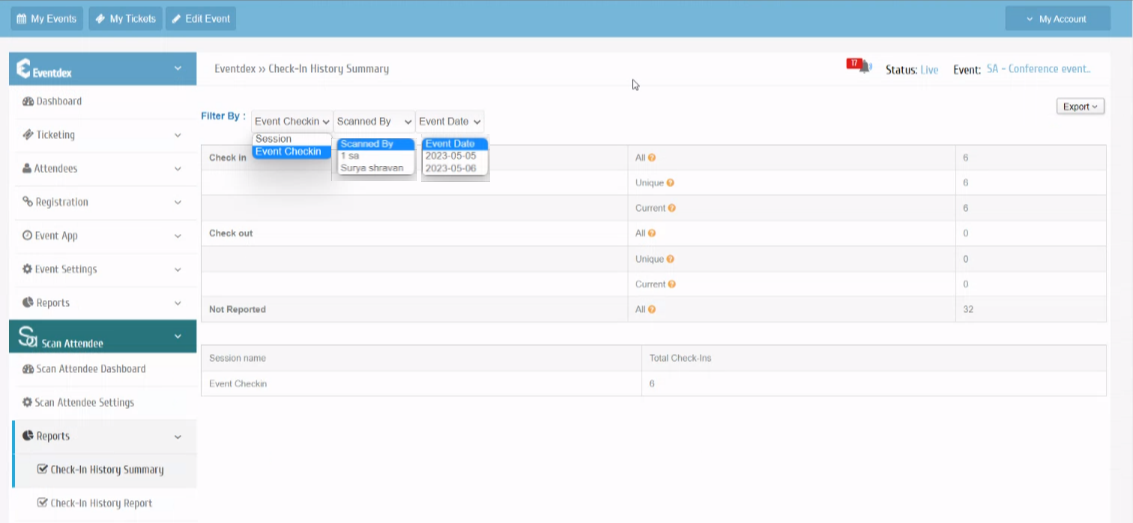Select Session option in filter list

tap(273, 139)
